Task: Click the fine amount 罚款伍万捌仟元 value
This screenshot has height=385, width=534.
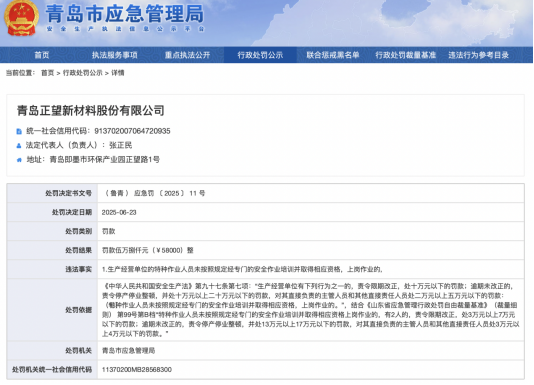Action: point(147,250)
